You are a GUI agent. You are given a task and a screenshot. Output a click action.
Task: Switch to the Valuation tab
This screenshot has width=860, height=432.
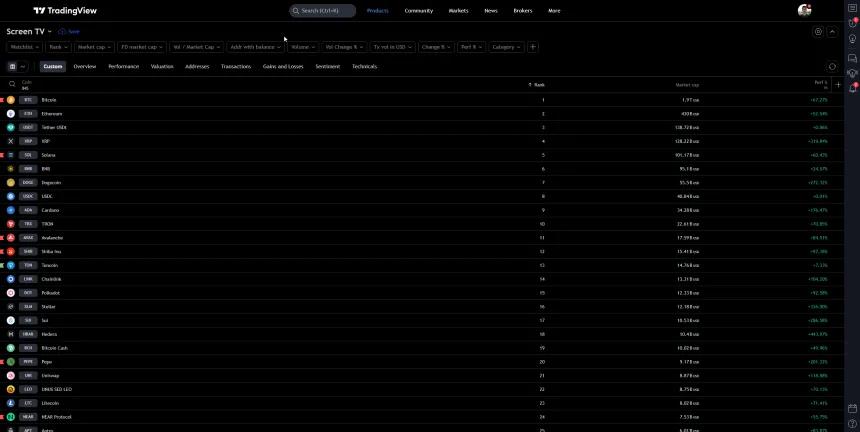pos(162,66)
